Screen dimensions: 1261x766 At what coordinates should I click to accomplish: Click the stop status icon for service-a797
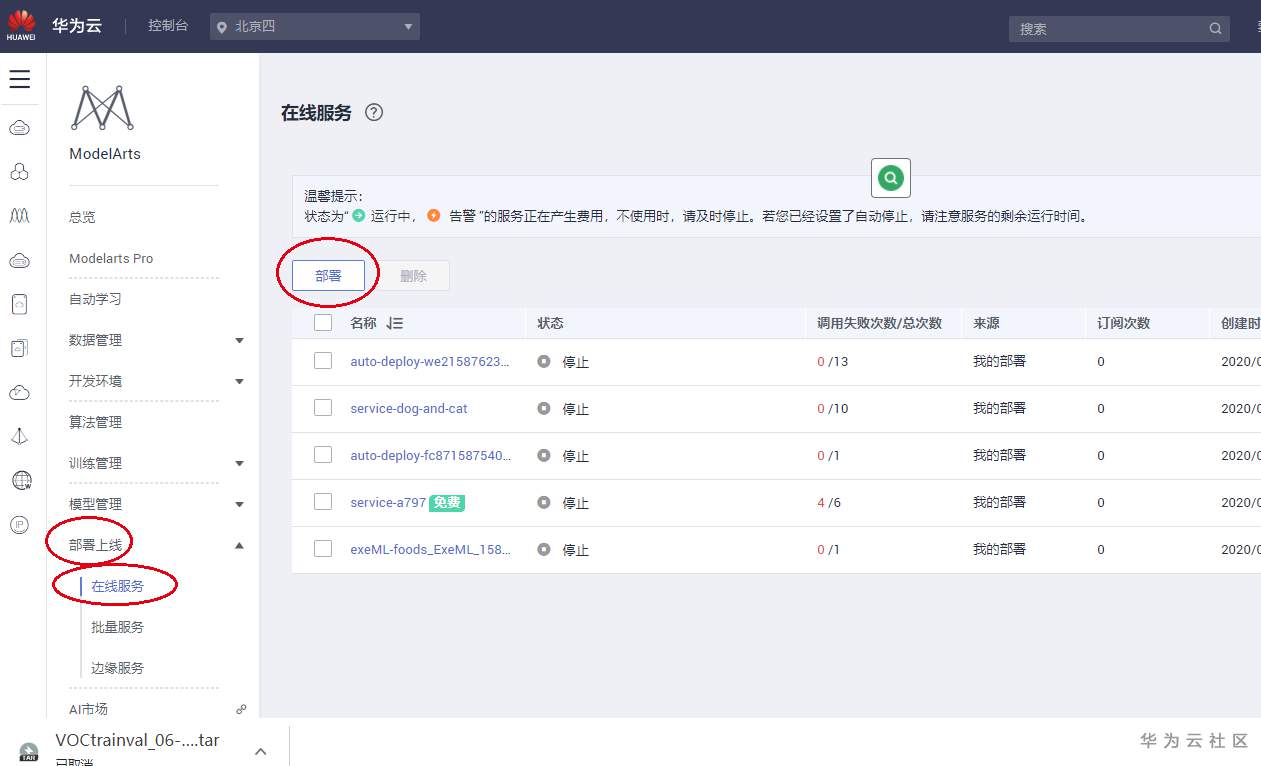(544, 502)
